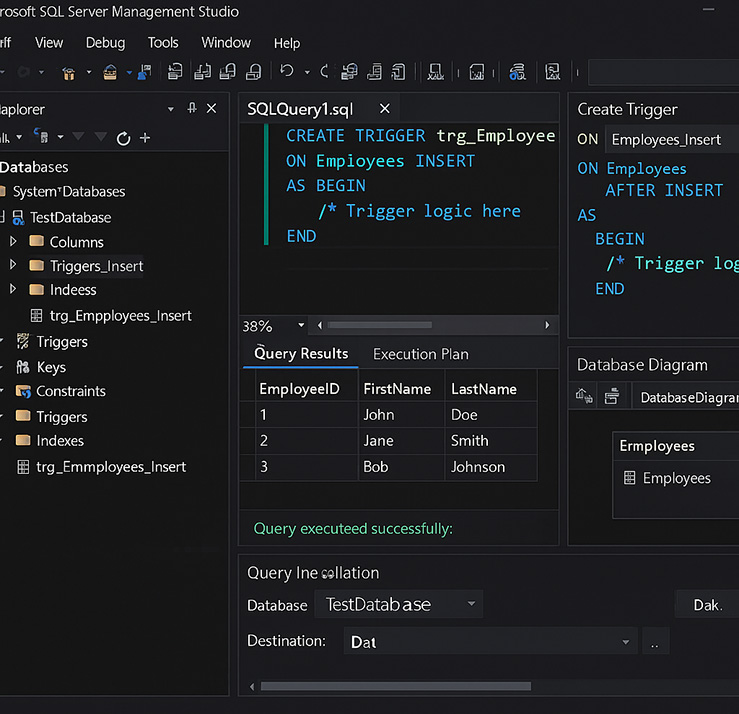
Task: Click the blue icon beside the toolbox dropdown
Action: [144, 72]
